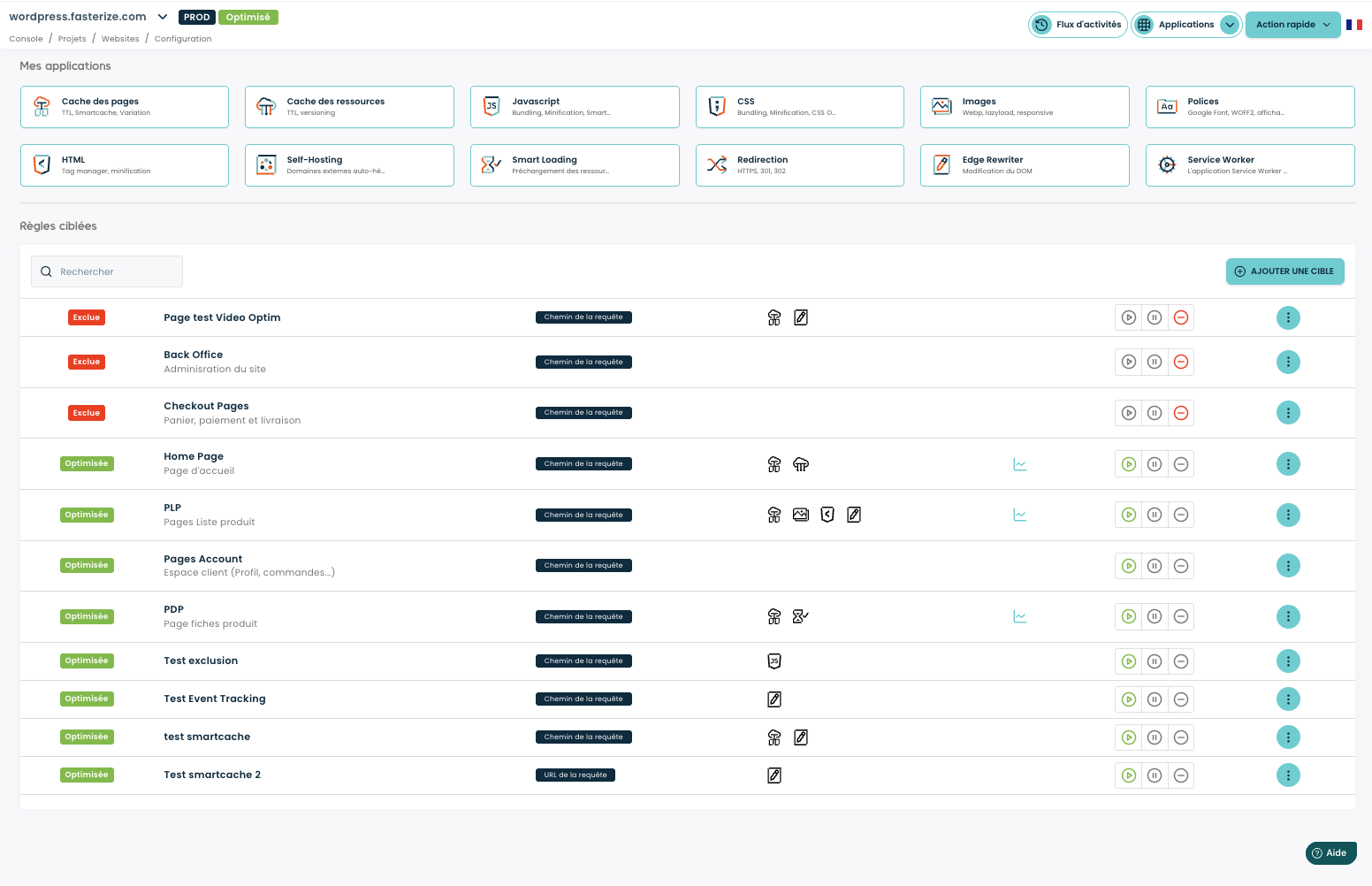The height and width of the screenshot is (886, 1372).
Task: Pause the Back Office rule
Action: pos(1155,362)
